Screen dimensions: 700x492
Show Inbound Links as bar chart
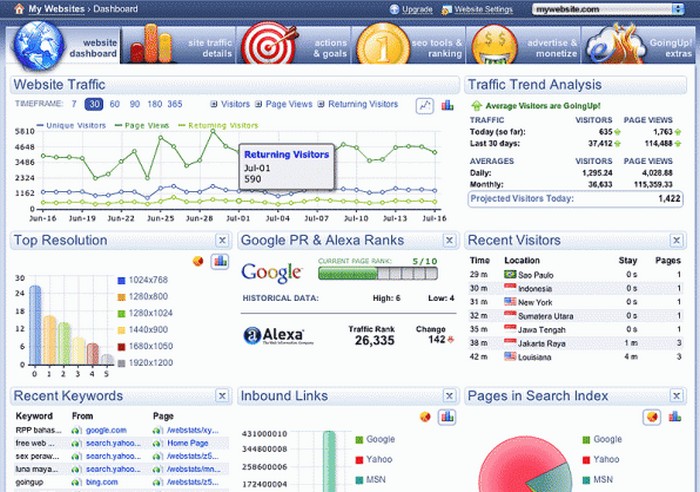447,417
